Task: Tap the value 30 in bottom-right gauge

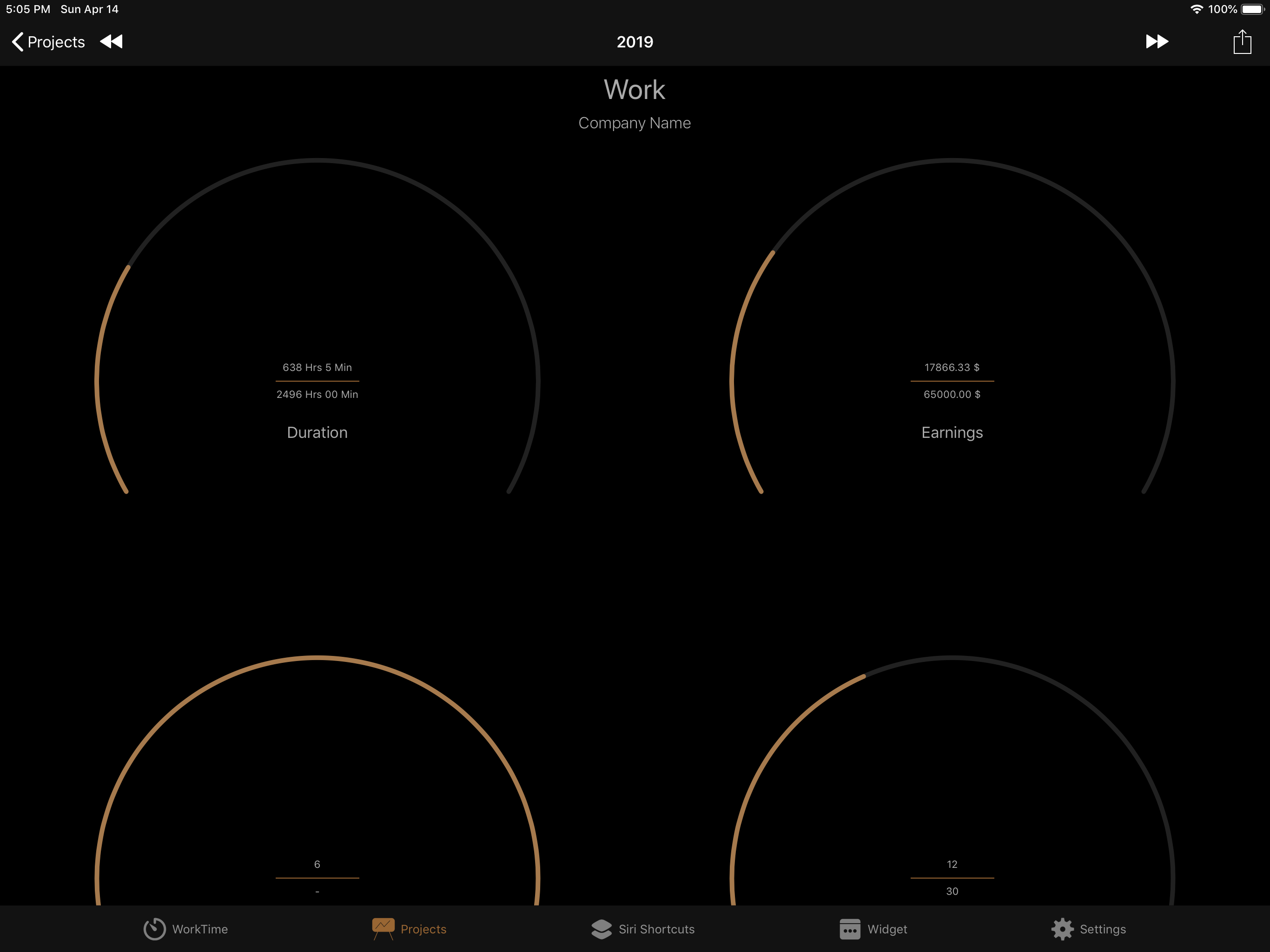Action: 952,891
